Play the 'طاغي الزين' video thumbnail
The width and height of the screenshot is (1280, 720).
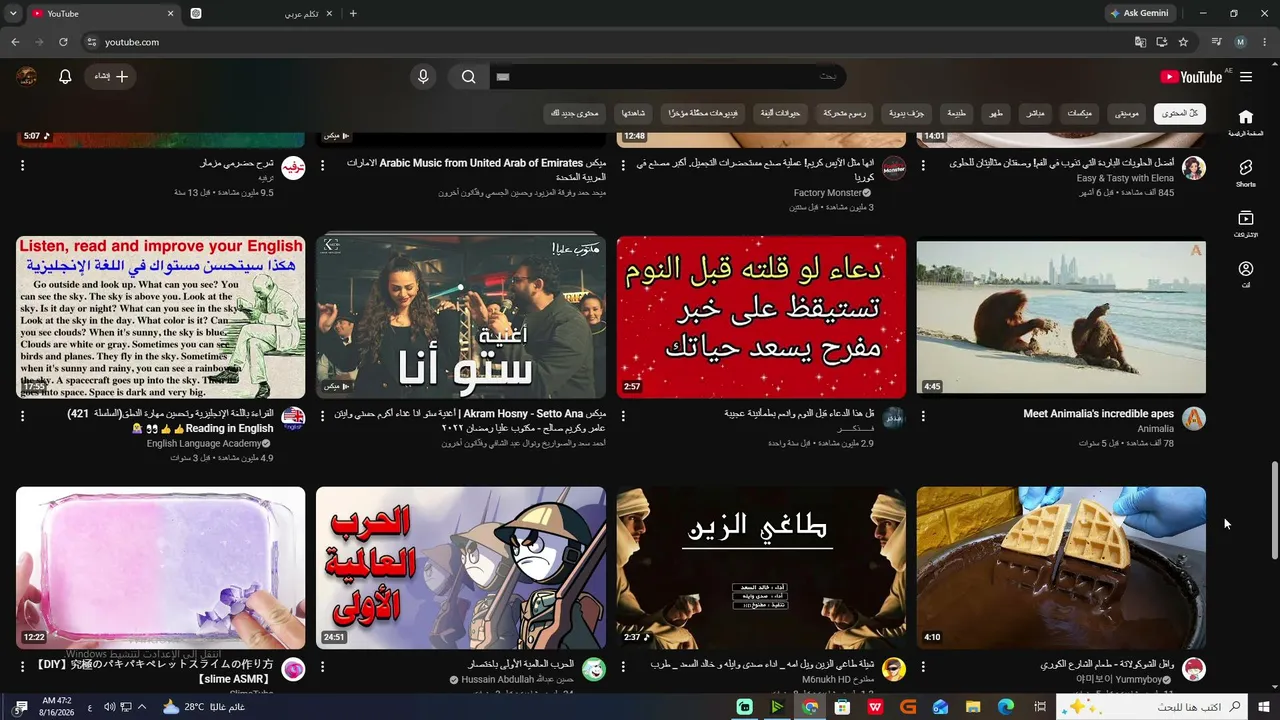761,568
